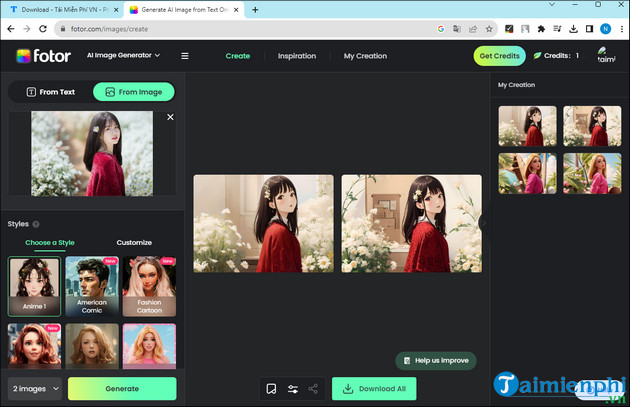The height and width of the screenshot is (407, 630).
Task: Select the From Text mode
Action: (x=51, y=92)
